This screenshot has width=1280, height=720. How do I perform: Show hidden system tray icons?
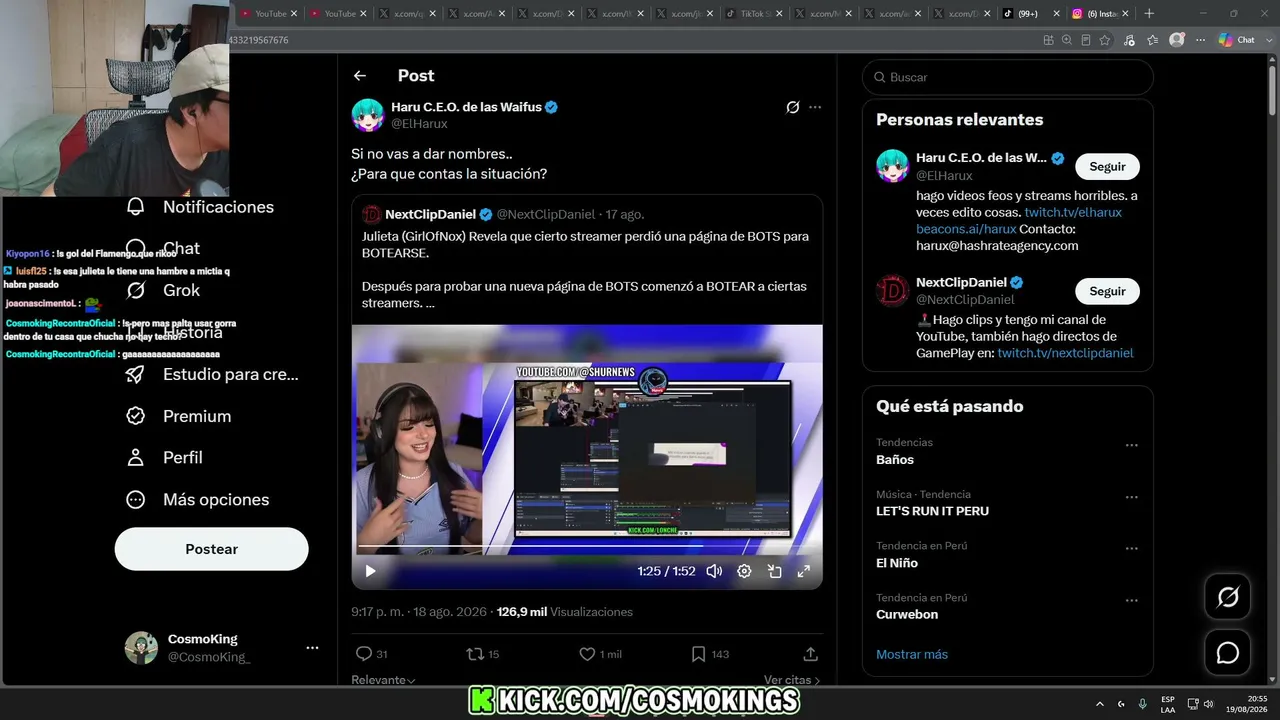(x=1100, y=704)
